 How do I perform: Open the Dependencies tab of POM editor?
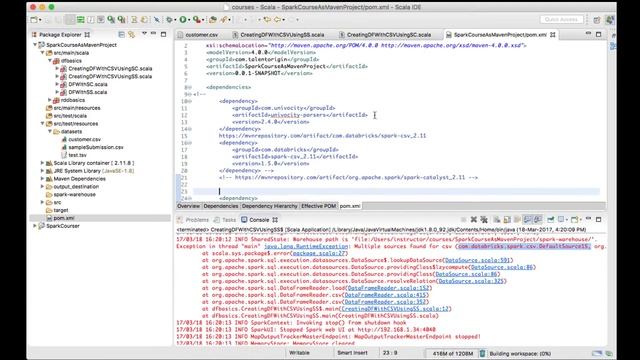[221, 206]
